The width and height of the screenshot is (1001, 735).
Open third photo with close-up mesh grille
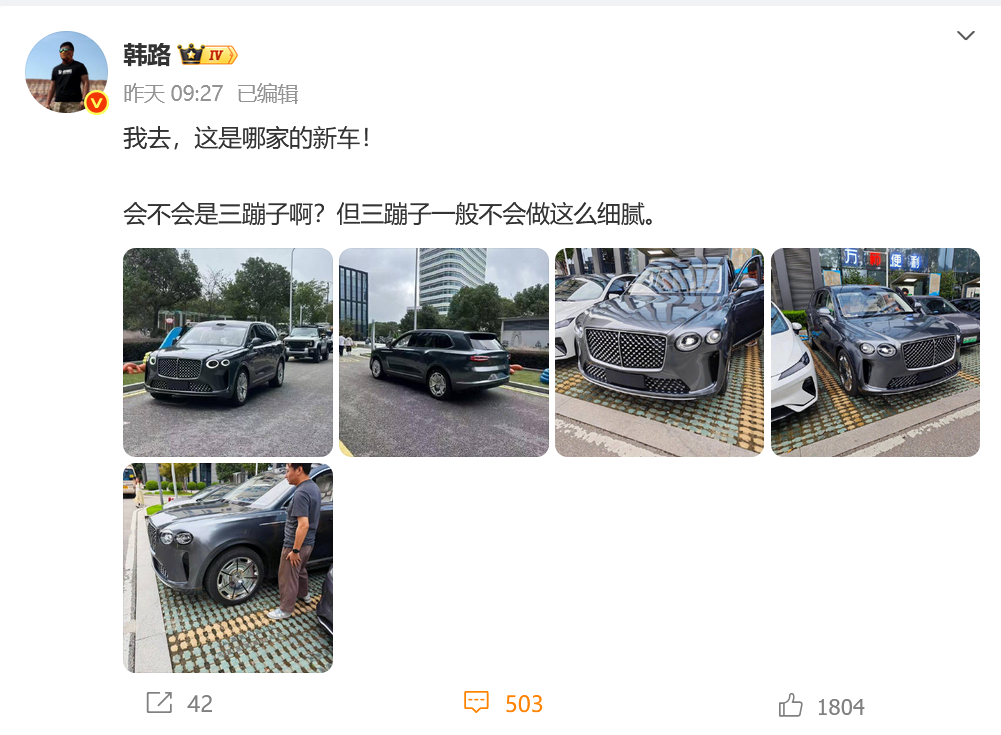[x=659, y=352]
